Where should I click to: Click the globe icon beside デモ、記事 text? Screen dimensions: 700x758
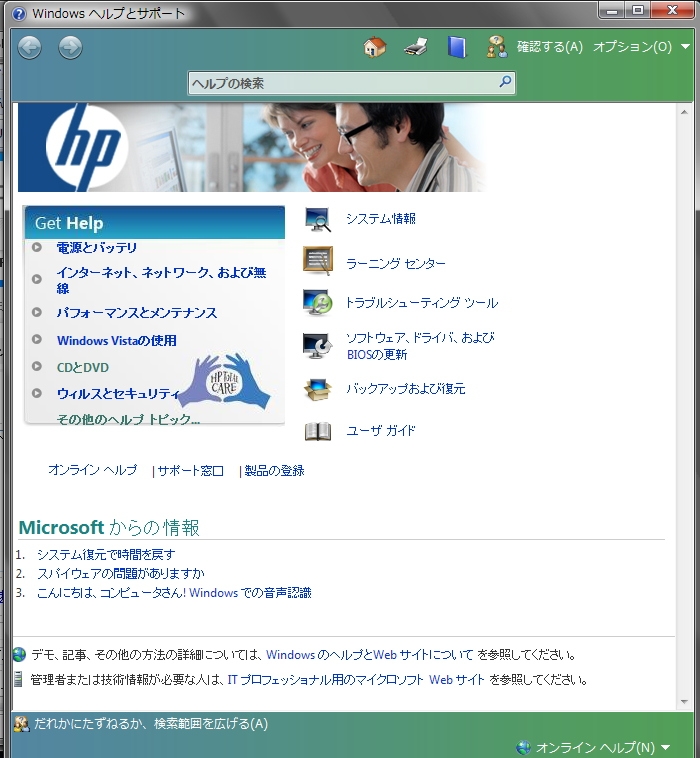tap(19, 655)
